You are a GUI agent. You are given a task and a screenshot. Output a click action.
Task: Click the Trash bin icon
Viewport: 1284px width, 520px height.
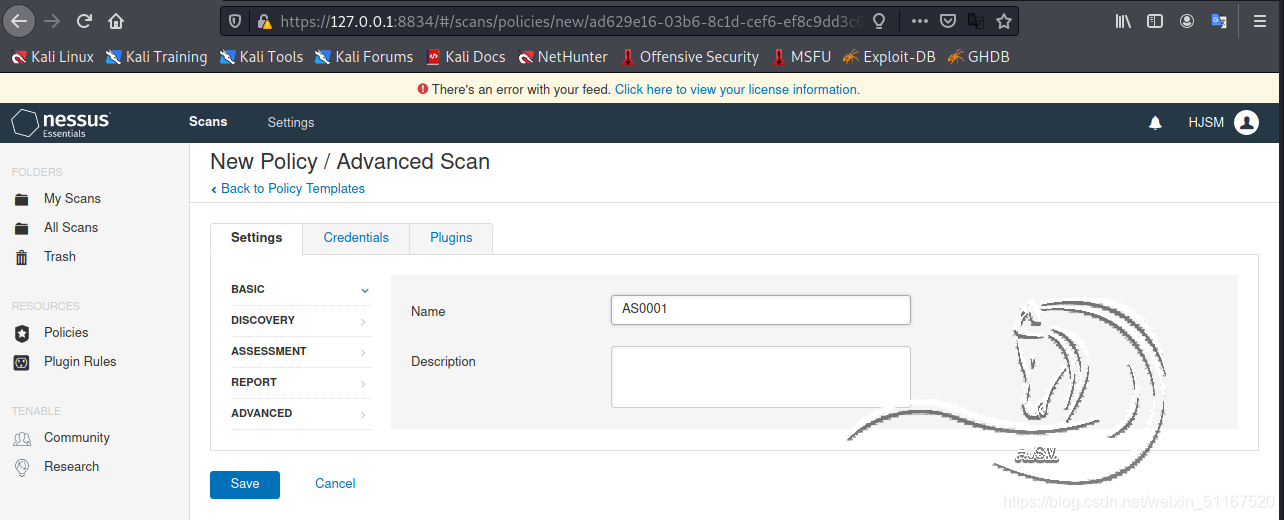click(x=22, y=257)
